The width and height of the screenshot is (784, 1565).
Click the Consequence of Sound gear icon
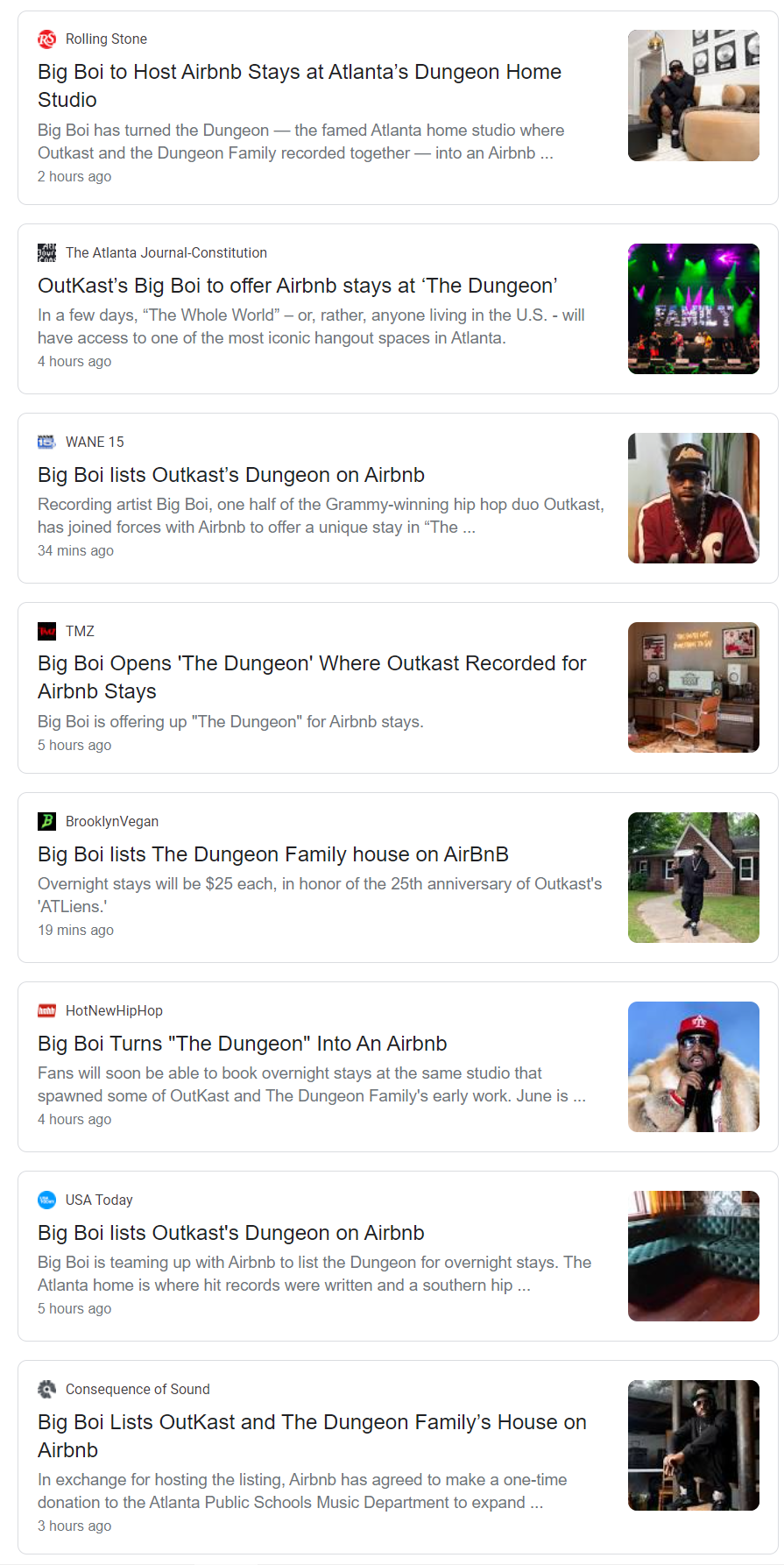pyautogui.click(x=46, y=1389)
